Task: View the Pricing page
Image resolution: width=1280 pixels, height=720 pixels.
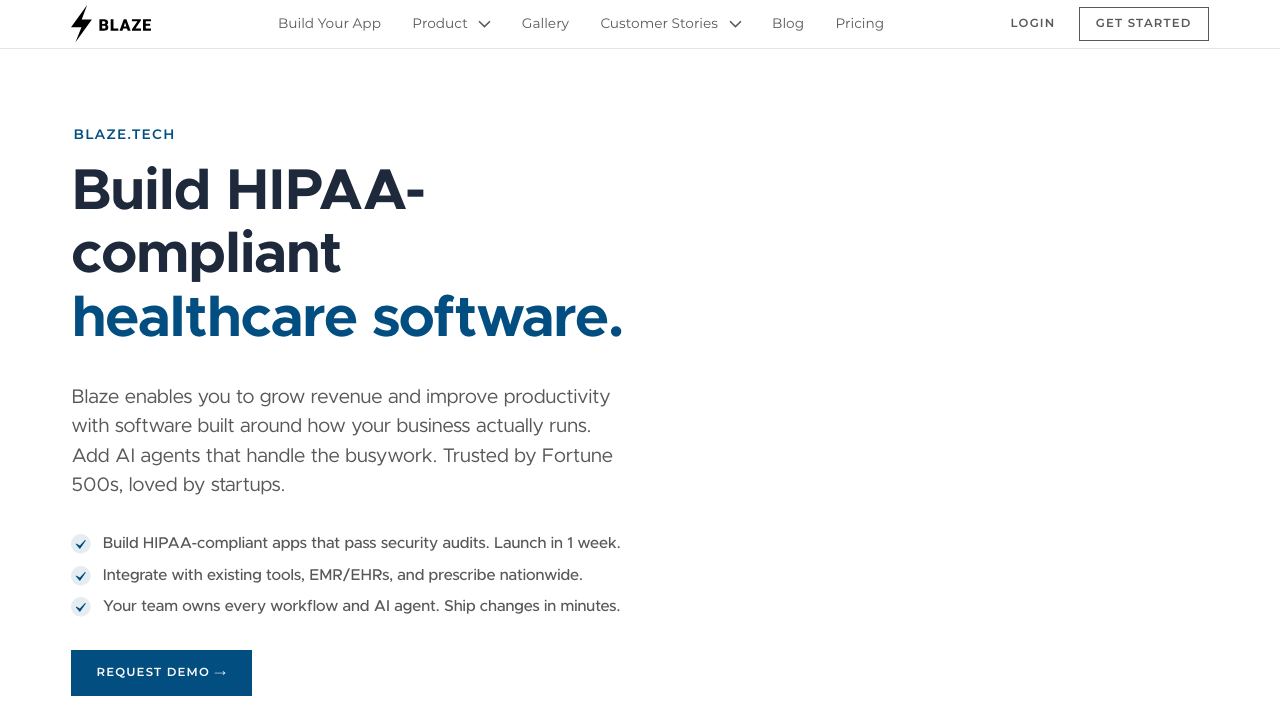Action: point(860,23)
